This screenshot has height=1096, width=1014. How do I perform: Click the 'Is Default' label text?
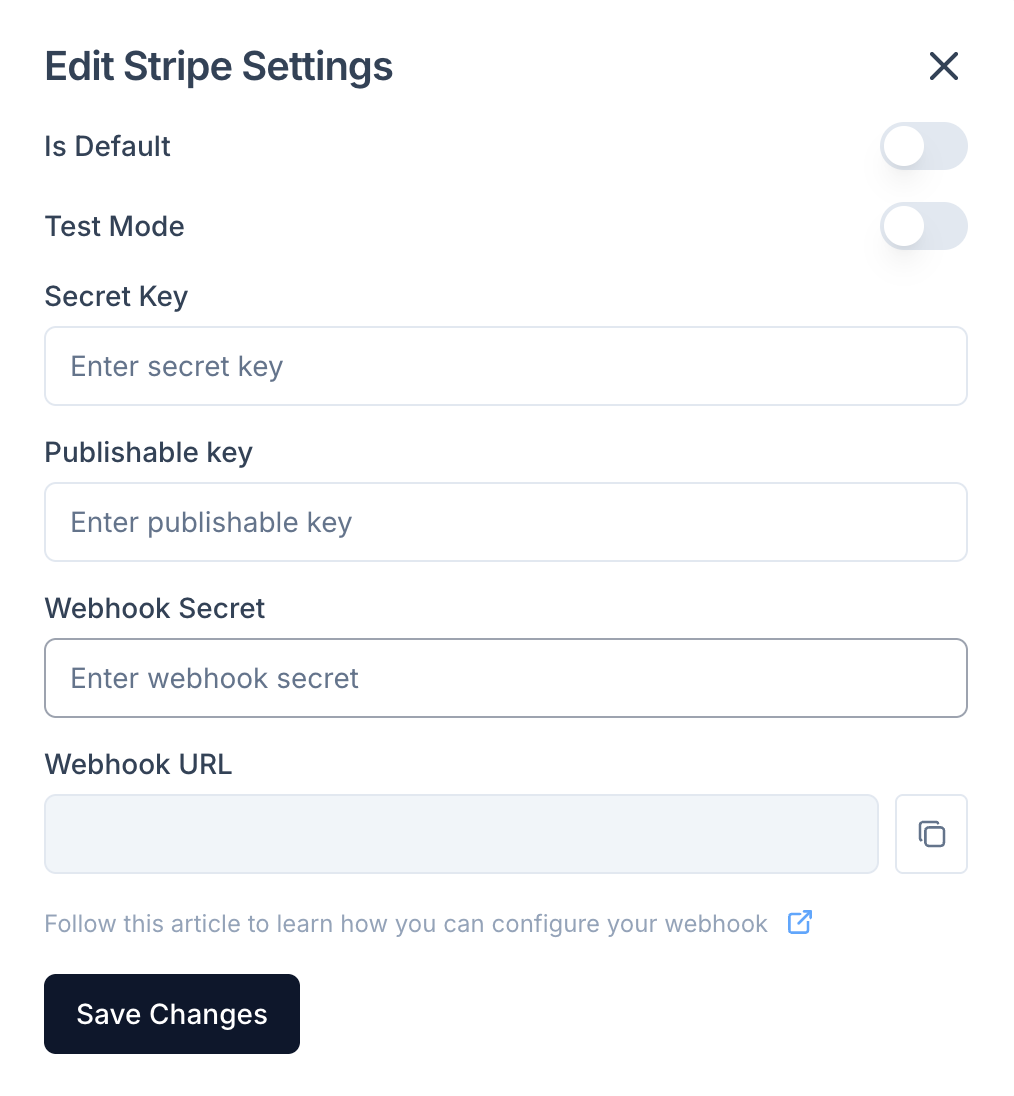[108, 147]
